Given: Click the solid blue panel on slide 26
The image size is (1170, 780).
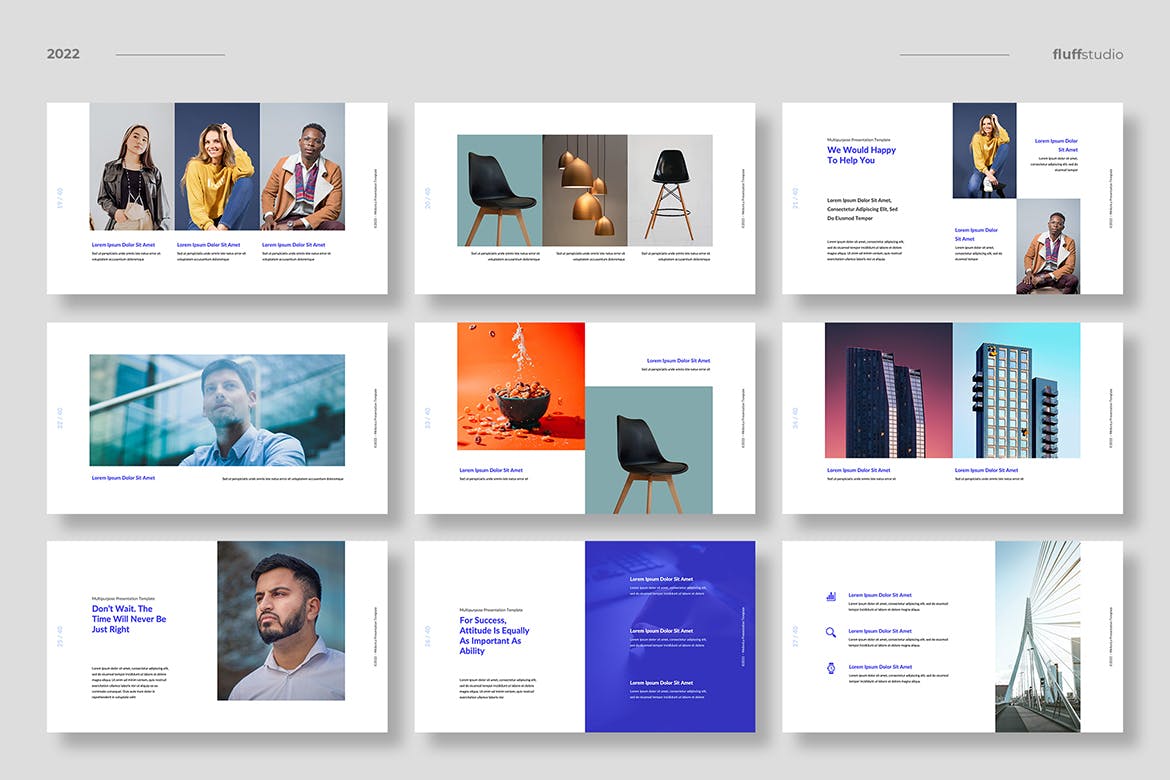Looking at the screenshot, I should pos(670,636).
